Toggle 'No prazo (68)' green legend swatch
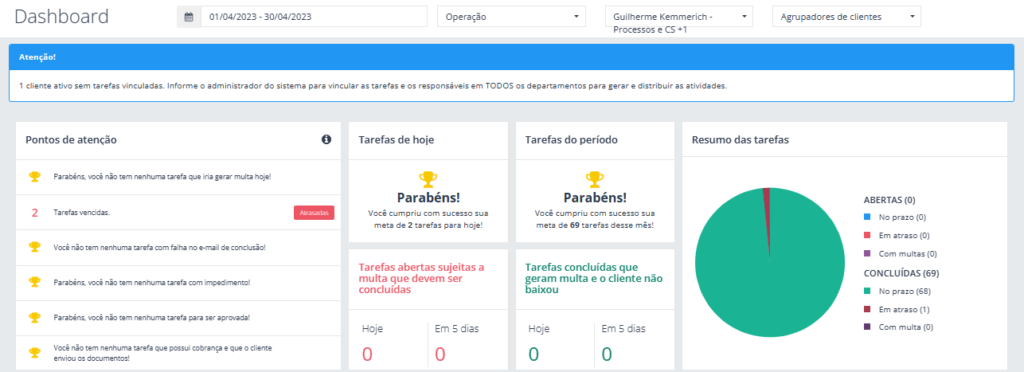Screen dimensions: 1024x372 [x=867, y=290]
